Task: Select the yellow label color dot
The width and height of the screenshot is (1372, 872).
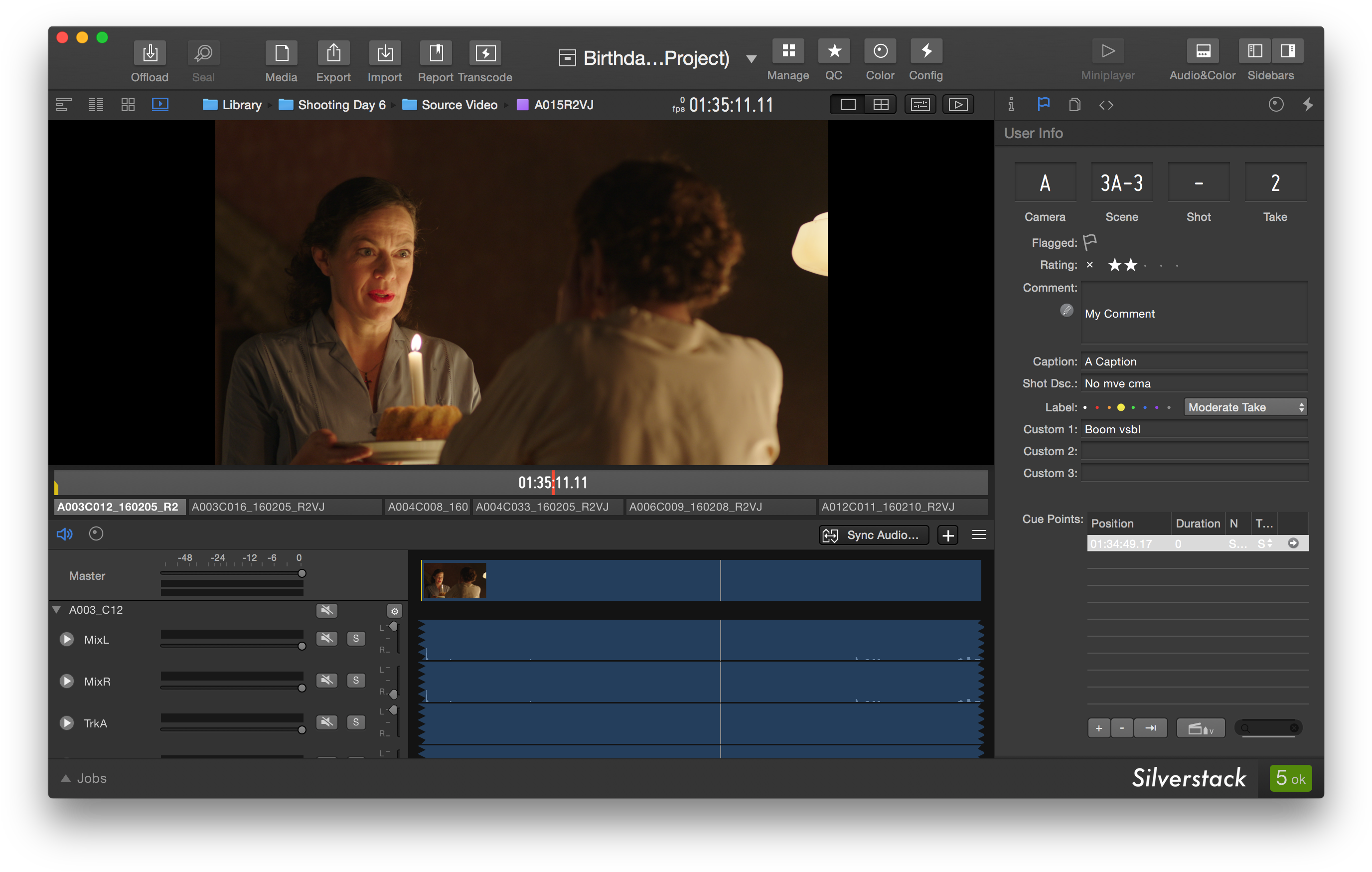Action: 1120,407
